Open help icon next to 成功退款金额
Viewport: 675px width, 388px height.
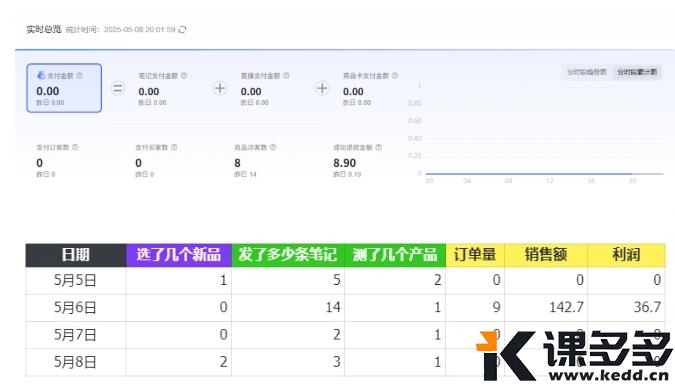point(378,147)
